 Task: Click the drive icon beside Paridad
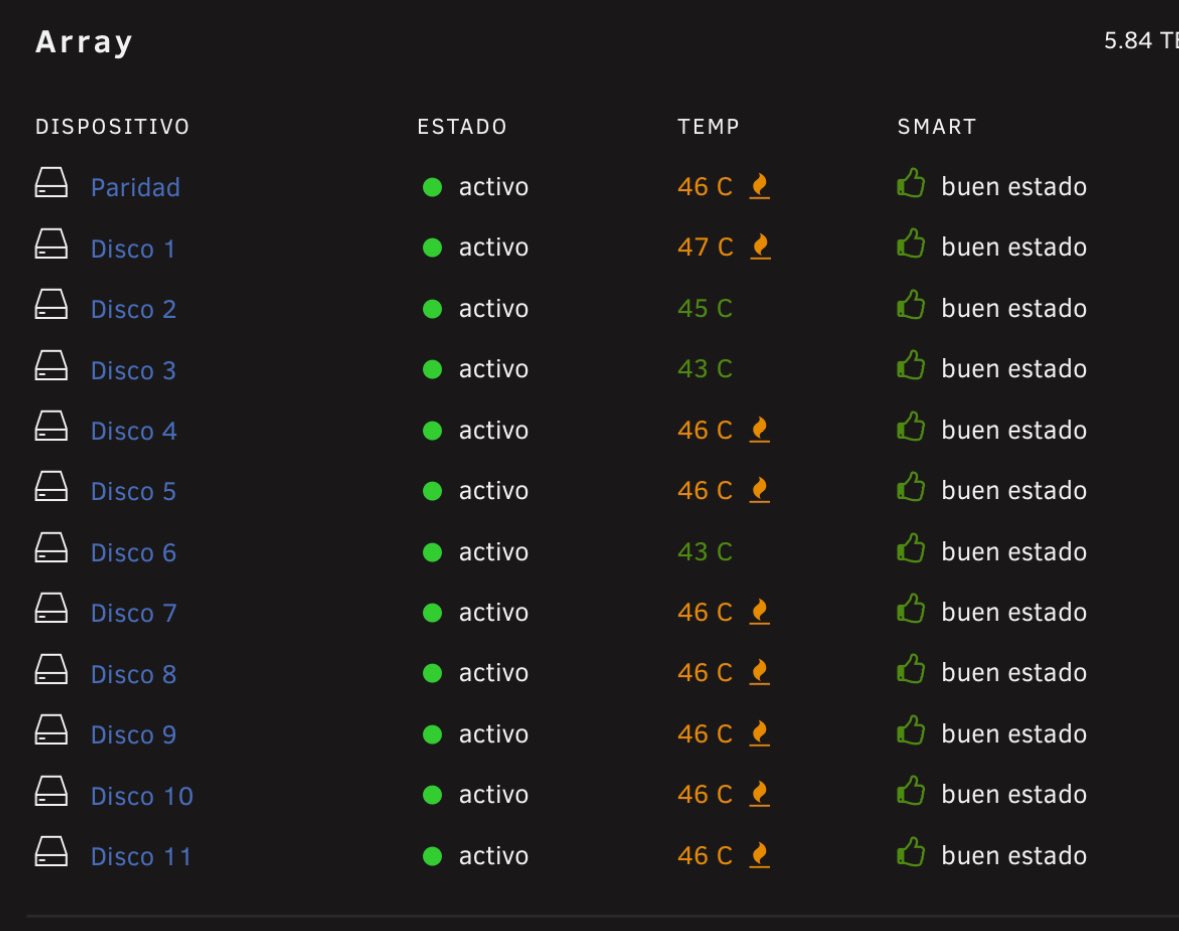(51, 183)
